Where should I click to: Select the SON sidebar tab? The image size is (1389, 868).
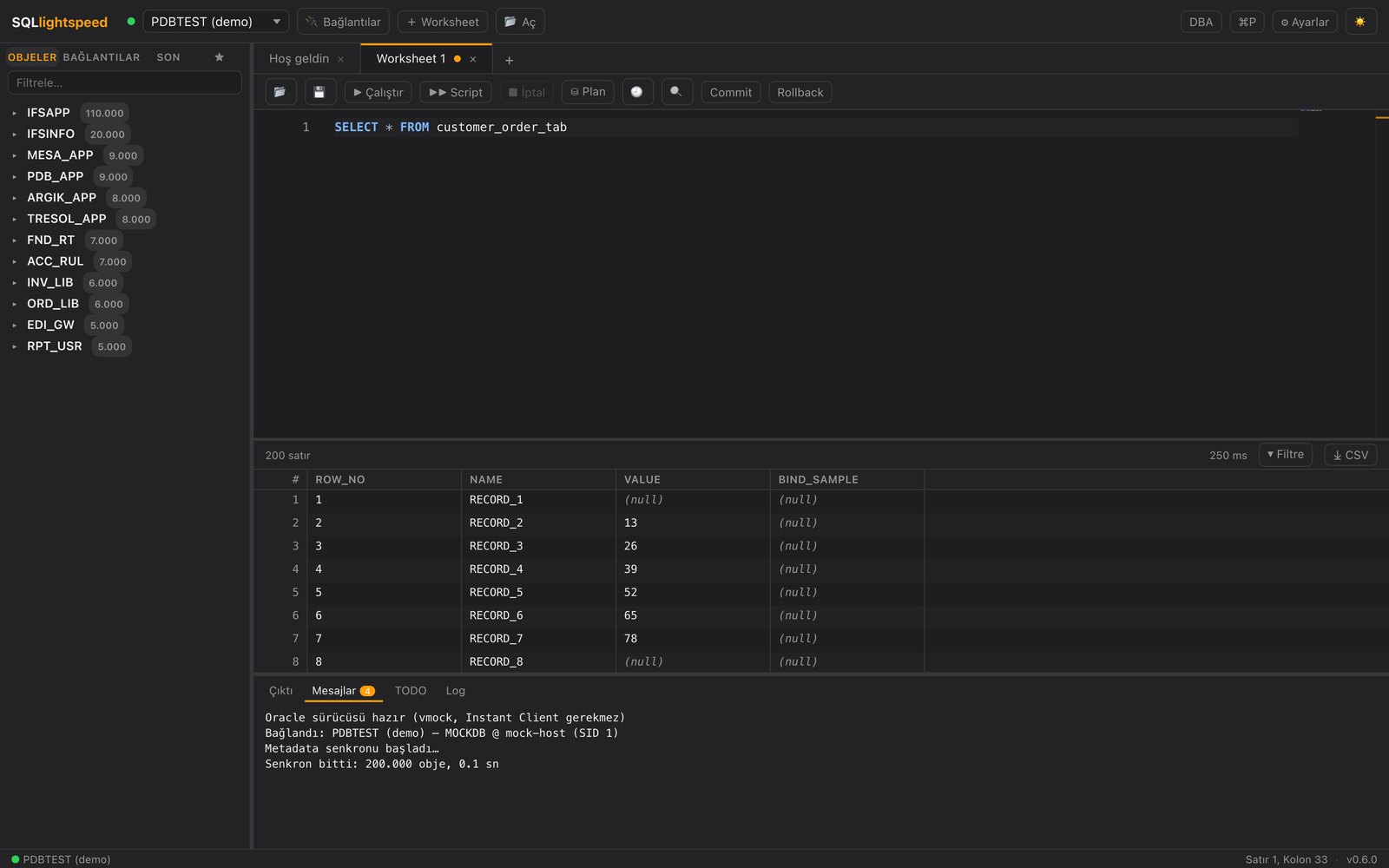pyautogui.click(x=168, y=57)
